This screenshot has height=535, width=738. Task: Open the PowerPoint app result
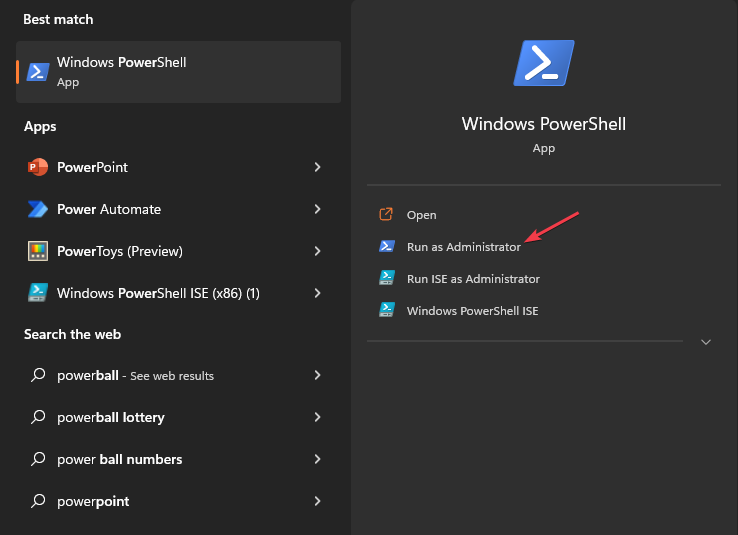tap(178, 167)
